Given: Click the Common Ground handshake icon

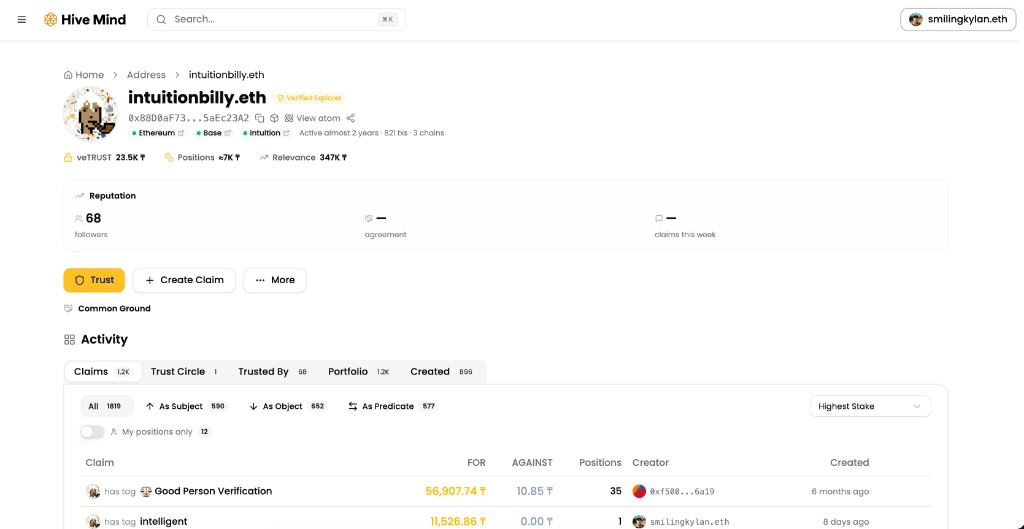Looking at the screenshot, I should coord(68,308).
